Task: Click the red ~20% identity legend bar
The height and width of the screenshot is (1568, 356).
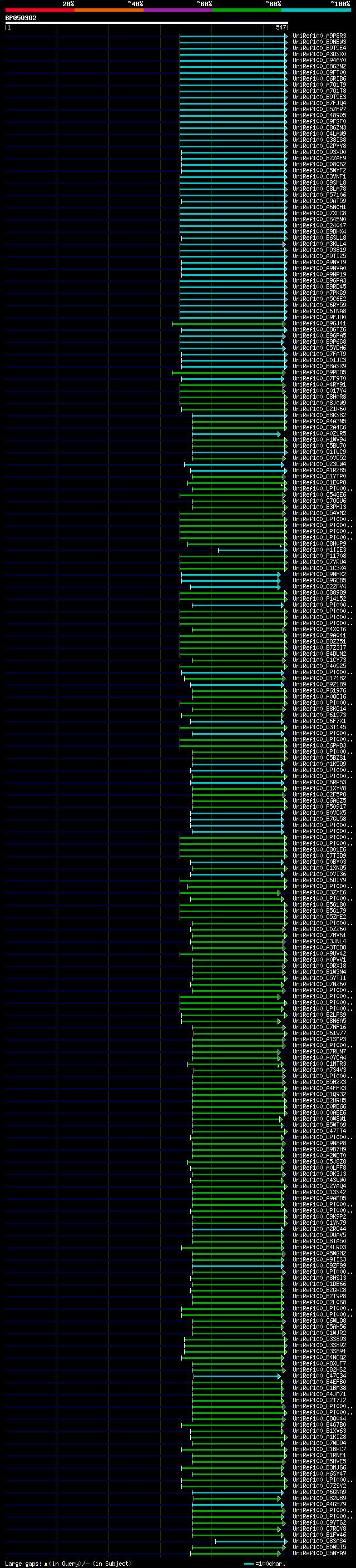Action: [39, 10]
